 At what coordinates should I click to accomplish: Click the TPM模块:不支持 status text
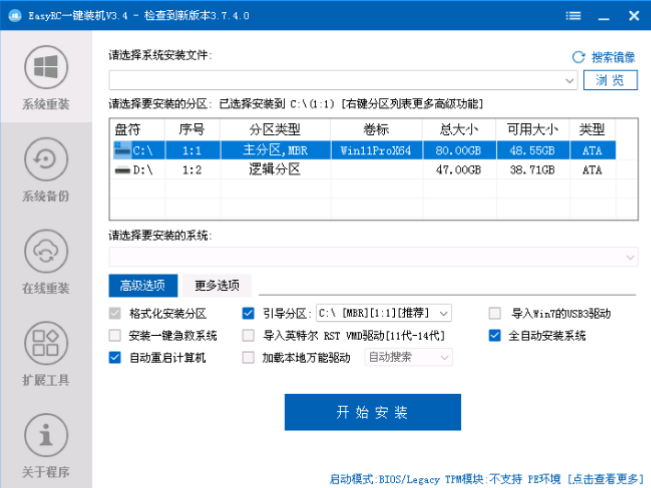[x=483, y=479]
